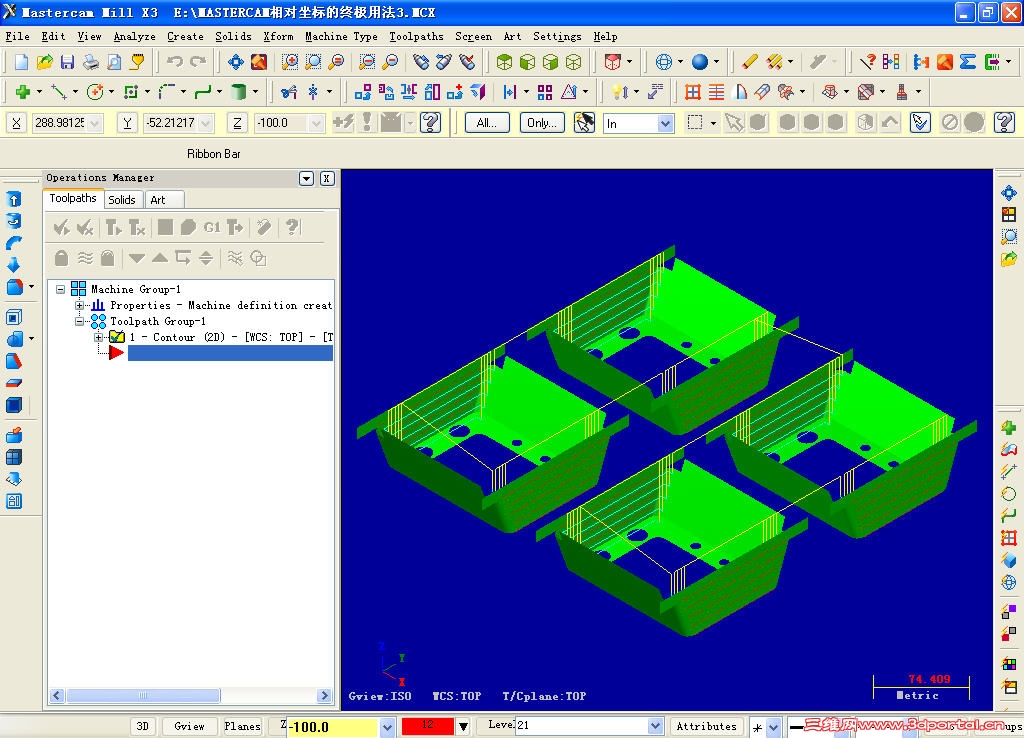Screen dimensions: 1024x738
Task: Click the Analyze question-mark arrow icon
Action: point(867,62)
